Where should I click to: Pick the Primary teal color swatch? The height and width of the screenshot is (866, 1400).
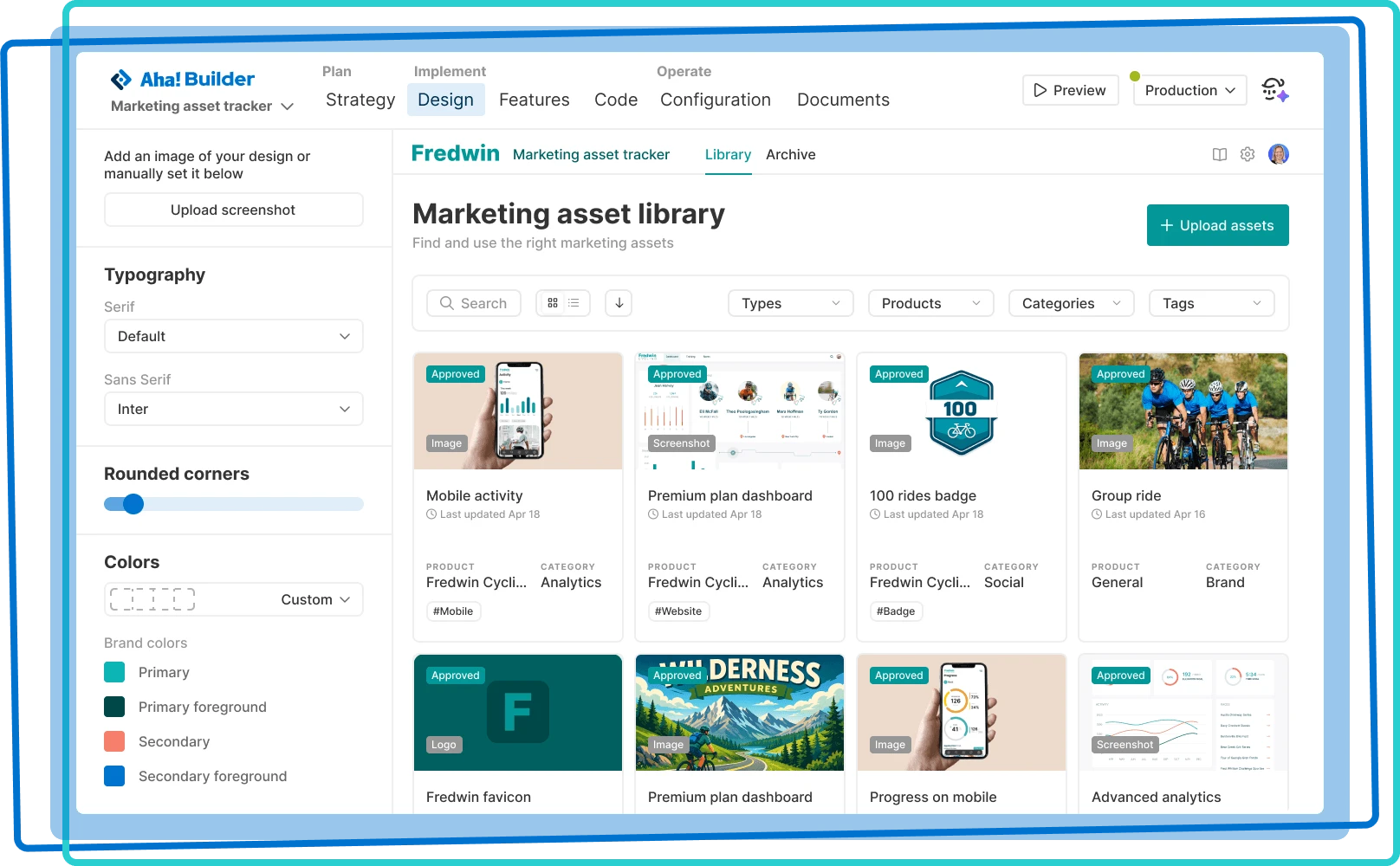point(114,672)
